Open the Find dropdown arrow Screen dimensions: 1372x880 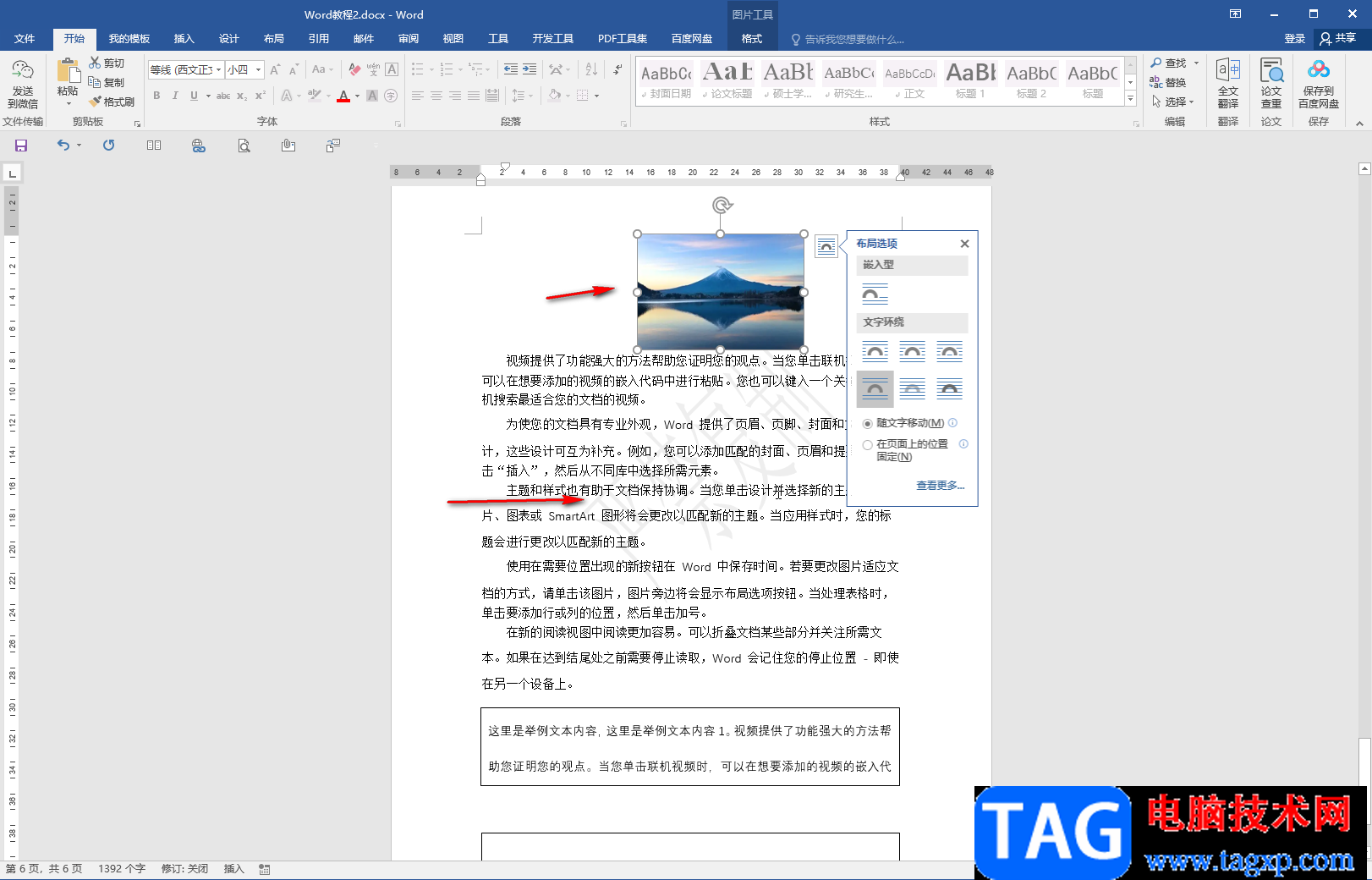point(1196,63)
